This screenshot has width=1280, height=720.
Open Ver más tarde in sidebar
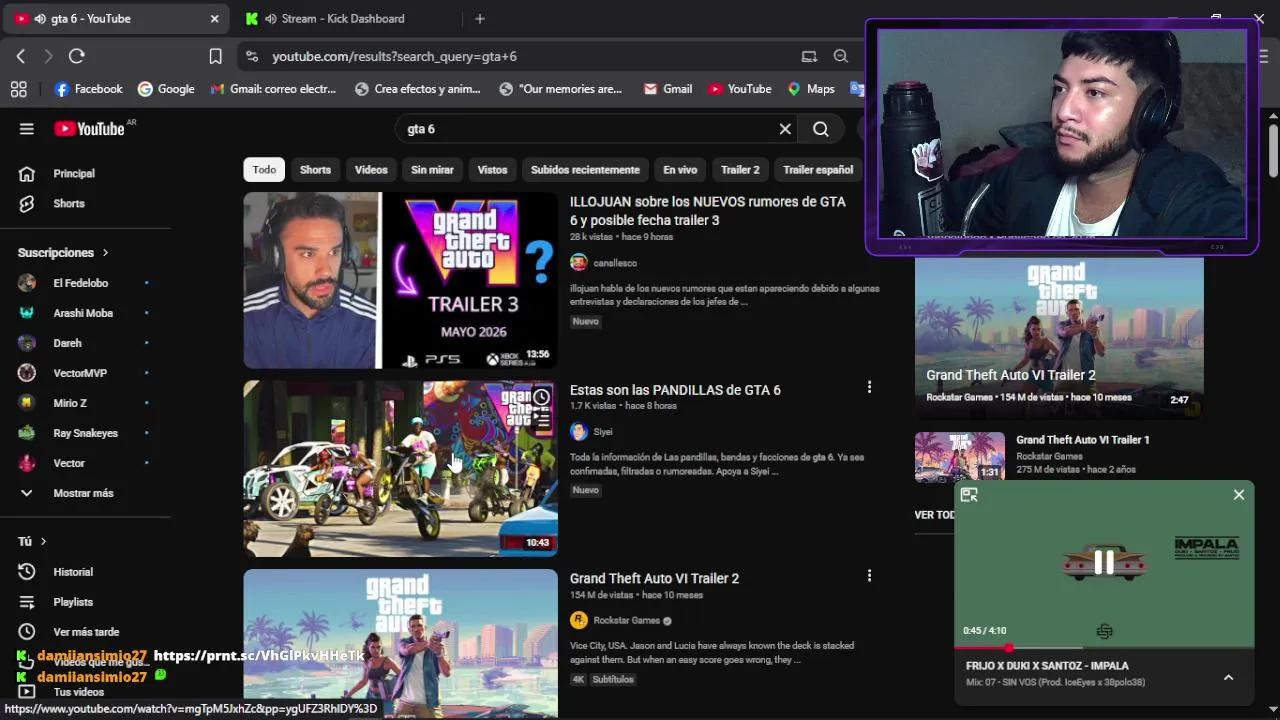[x=85, y=631]
